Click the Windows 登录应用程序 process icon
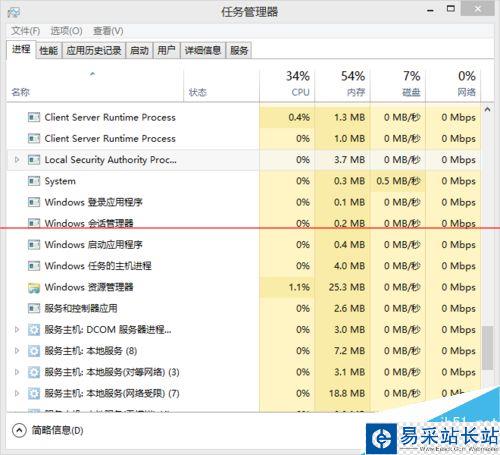Screen dimensions: 500x455 pyautogui.click(x=34, y=202)
